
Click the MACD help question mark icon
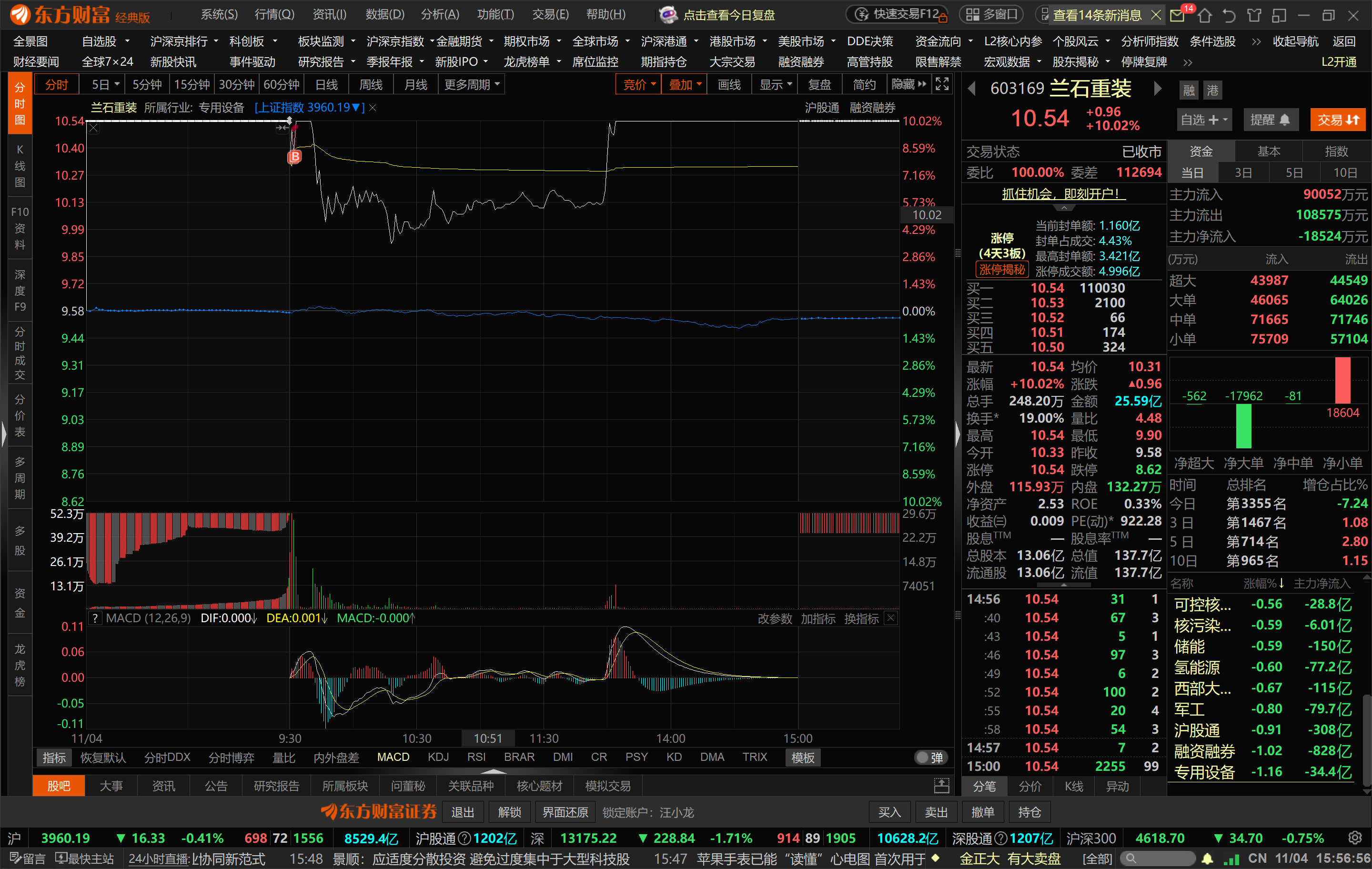[x=95, y=618]
